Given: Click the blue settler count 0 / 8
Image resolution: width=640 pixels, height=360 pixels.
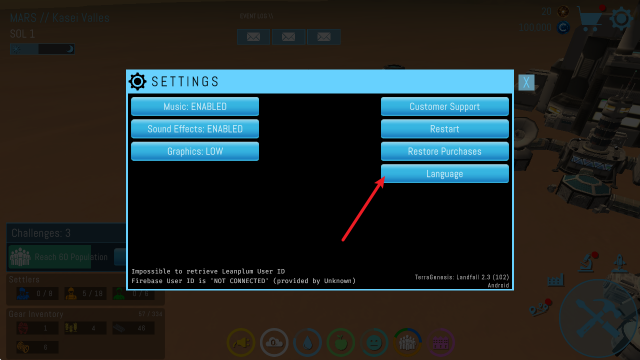Looking at the screenshot, I should click(37, 293).
